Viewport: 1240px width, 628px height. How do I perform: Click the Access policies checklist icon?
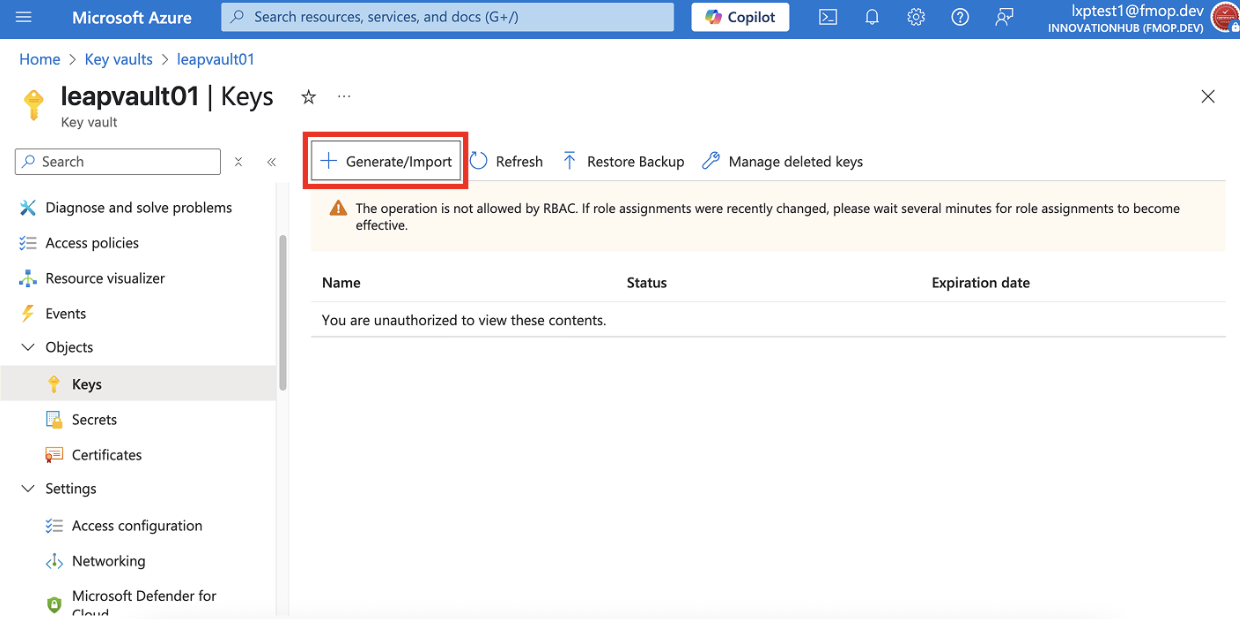point(28,243)
